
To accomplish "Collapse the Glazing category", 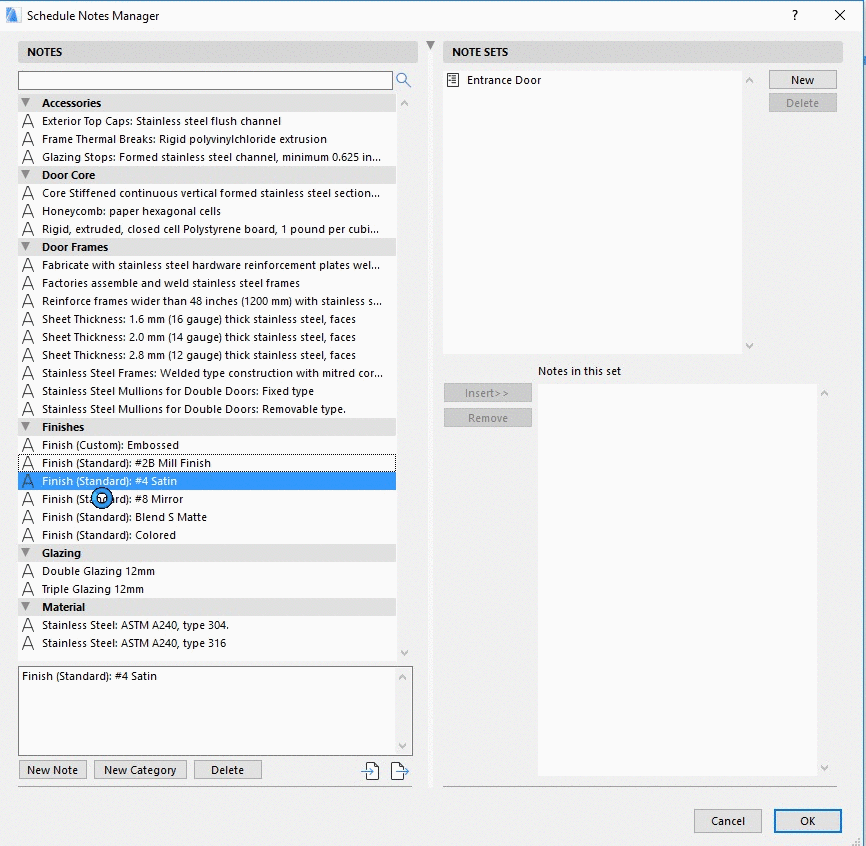I will click(25, 553).
